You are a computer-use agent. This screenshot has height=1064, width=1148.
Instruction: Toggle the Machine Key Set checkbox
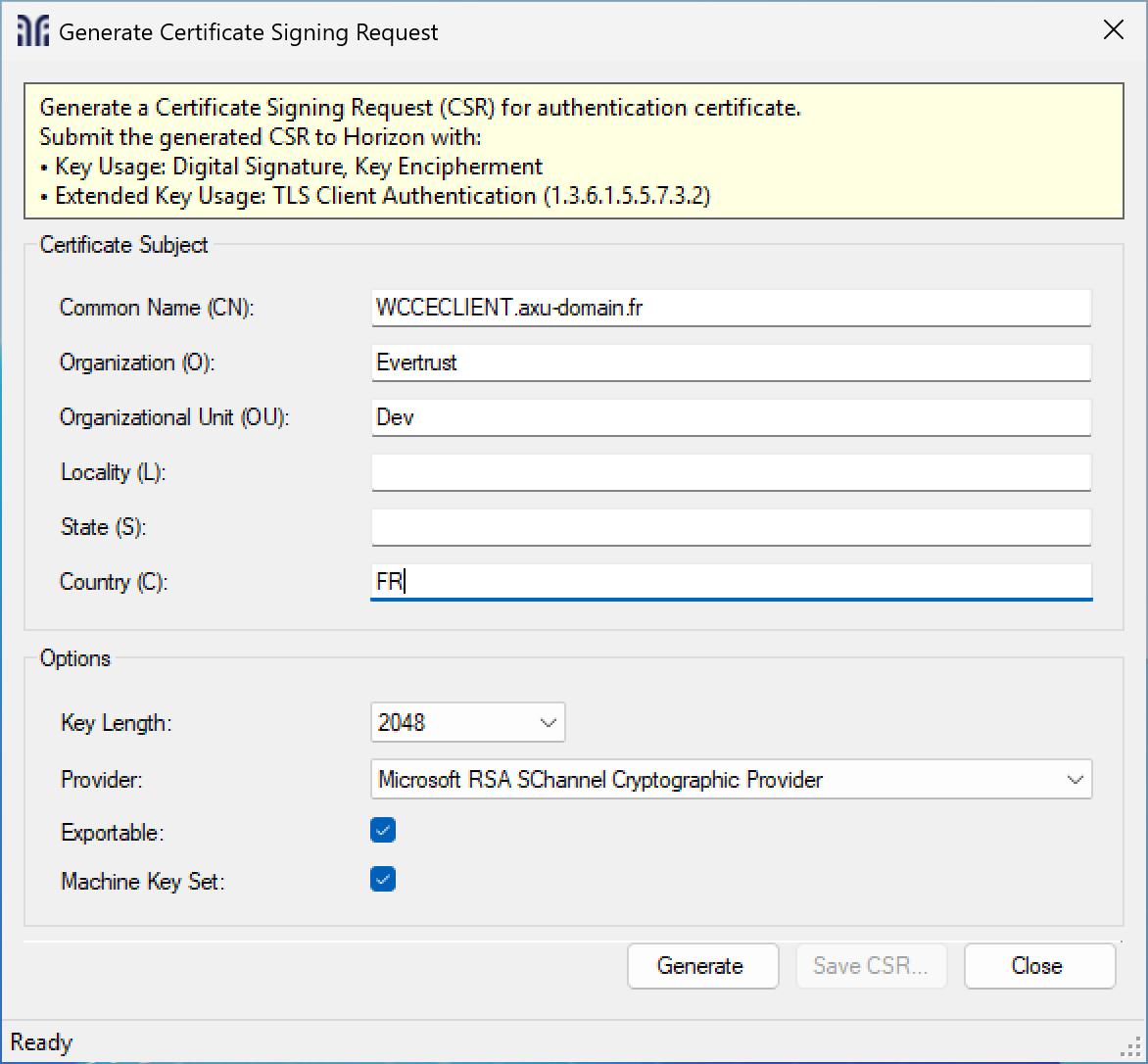(x=383, y=880)
